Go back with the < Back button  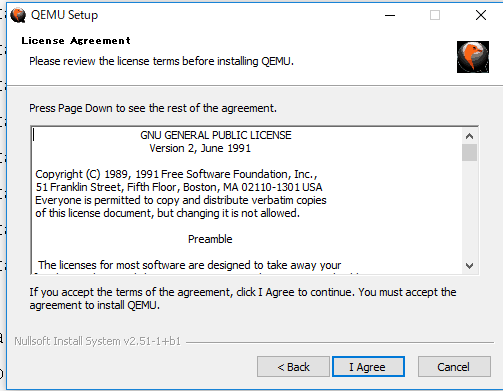coord(293,367)
